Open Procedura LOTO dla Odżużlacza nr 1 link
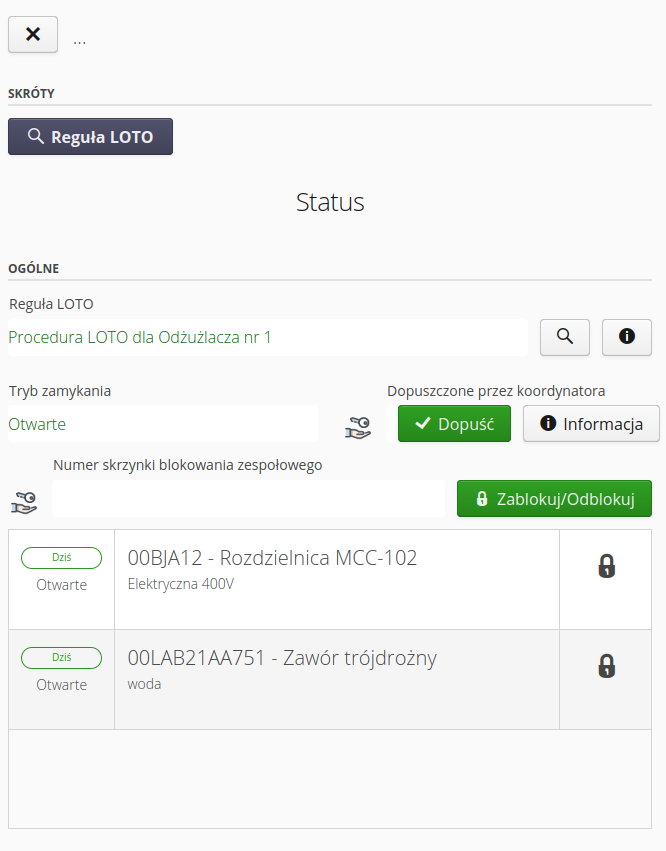 point(140,338)
